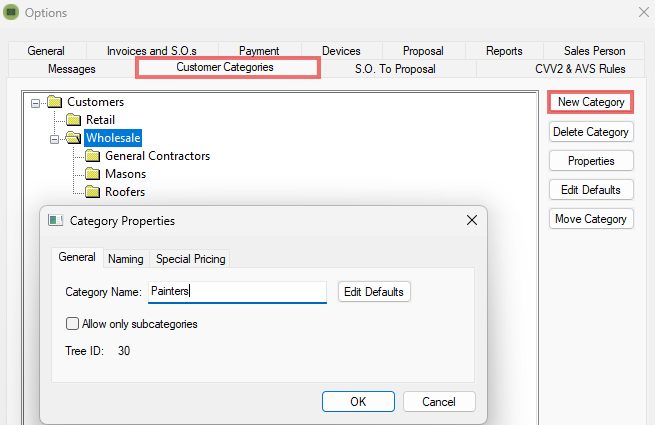The image size is (655, 425).
Task: Click the Wholesale open folder icon
Action: click(x=73, y=138)
